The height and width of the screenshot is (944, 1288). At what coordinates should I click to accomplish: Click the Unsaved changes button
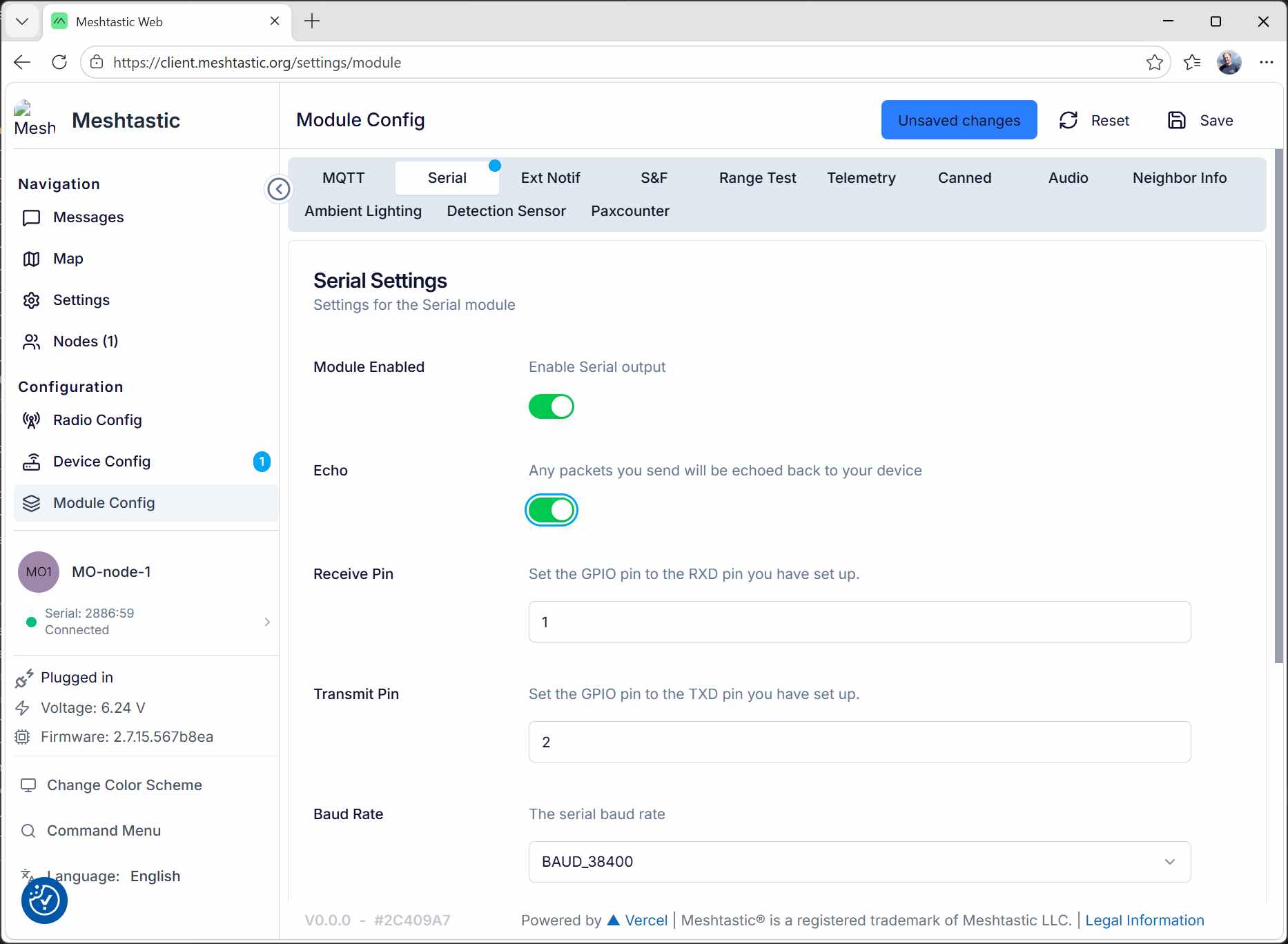point(959,119)
